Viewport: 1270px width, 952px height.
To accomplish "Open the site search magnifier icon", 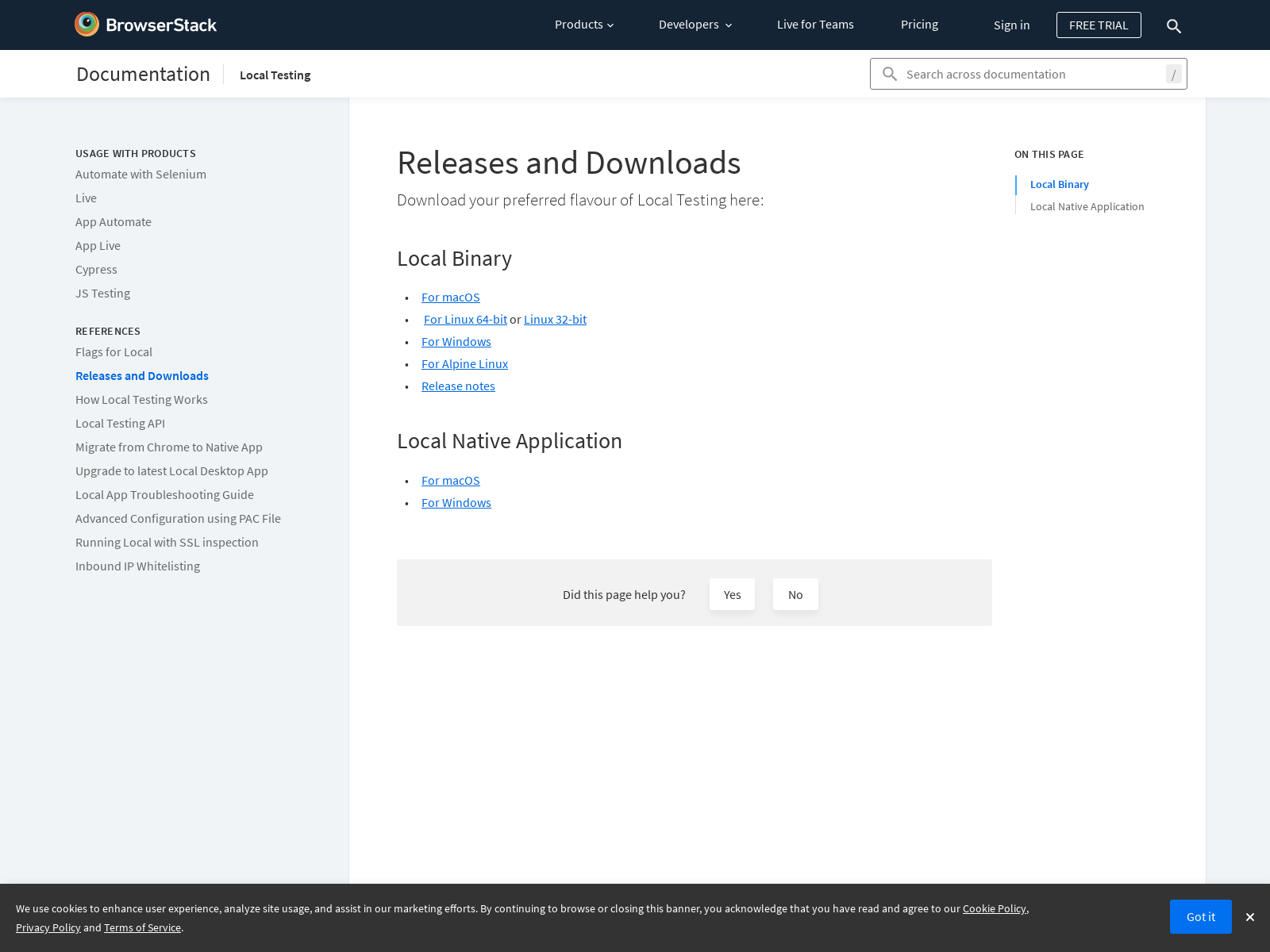I will tap(1174, 26).
